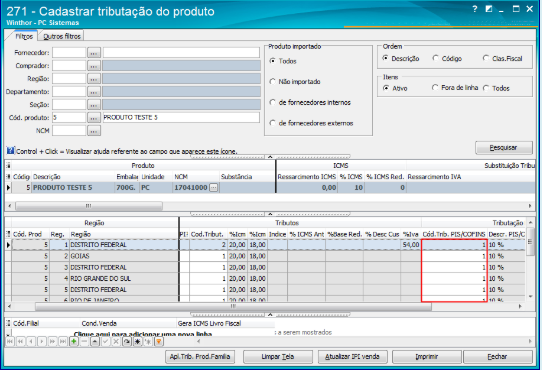Screen dimensions: 542x370
Task: Click the ellipsis button in the 17041000 NCM cell
Action: click(x=214, y=188)
